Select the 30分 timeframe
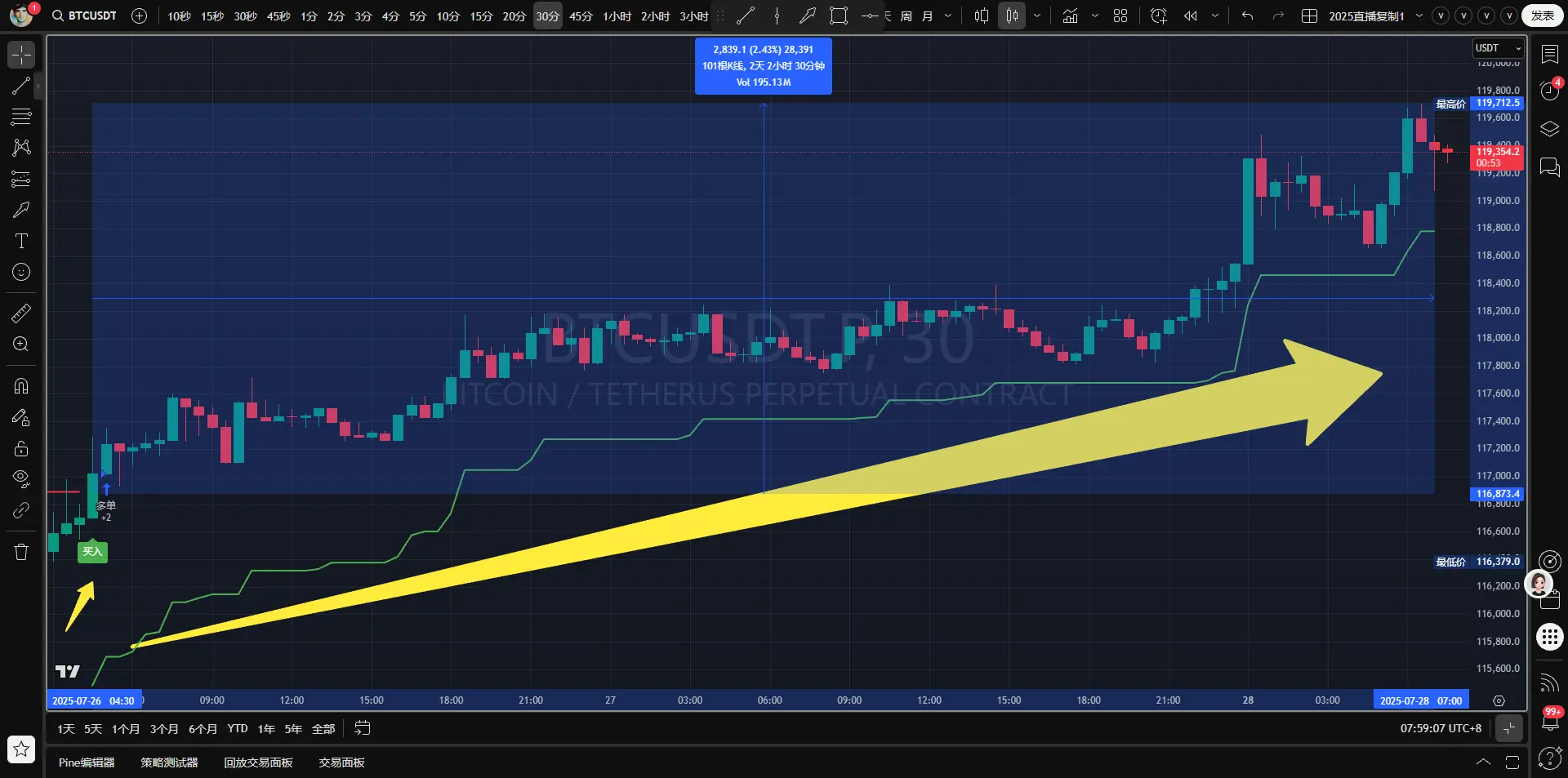 [547, 16]
